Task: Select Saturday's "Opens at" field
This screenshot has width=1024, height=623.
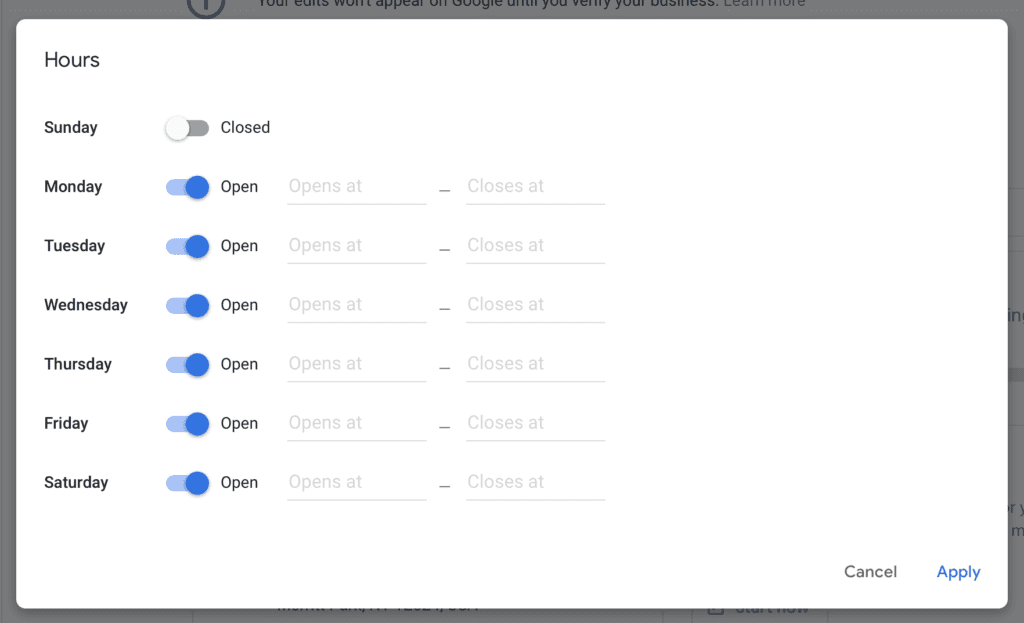Action: (x=356, y=482)
